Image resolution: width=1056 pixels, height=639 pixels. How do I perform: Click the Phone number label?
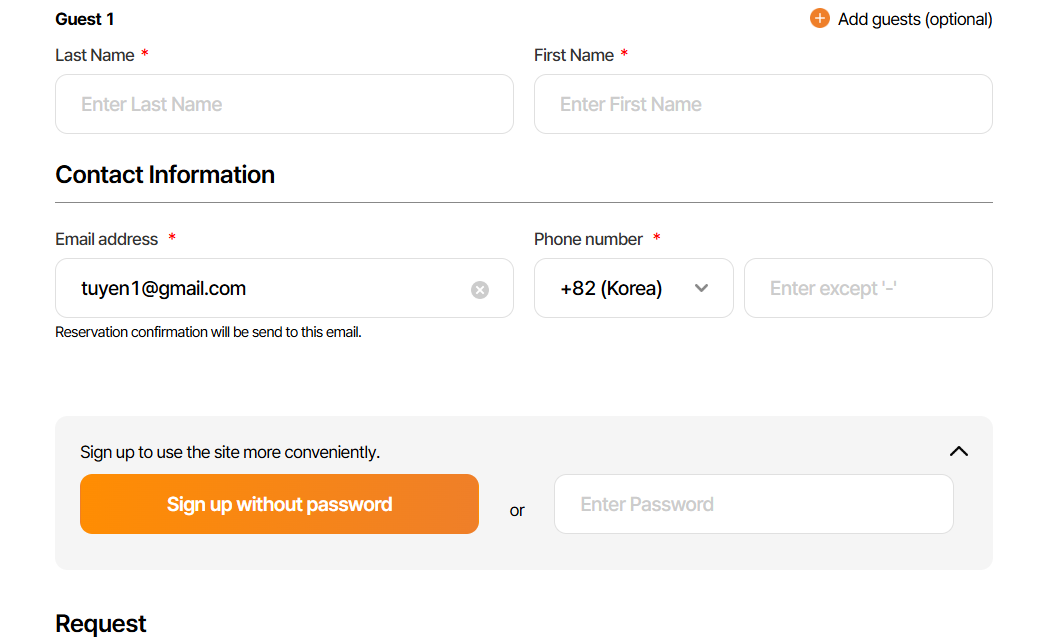pyautogui.click(x=588, y=239)
